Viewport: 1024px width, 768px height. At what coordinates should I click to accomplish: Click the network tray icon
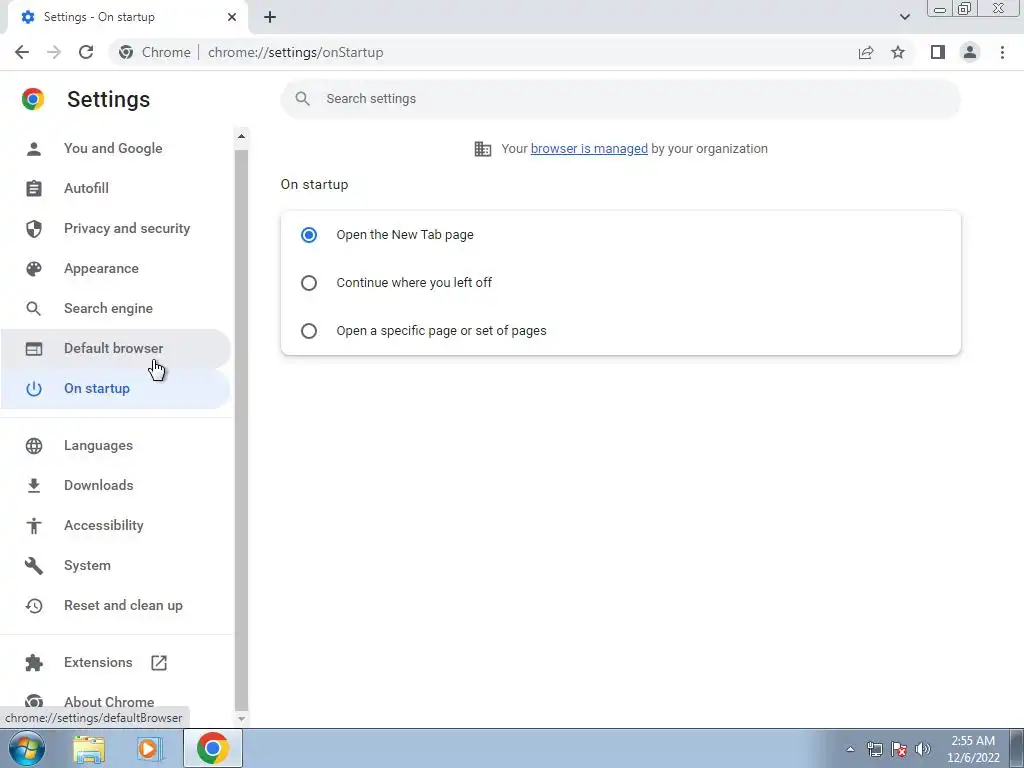click(874, 749)
